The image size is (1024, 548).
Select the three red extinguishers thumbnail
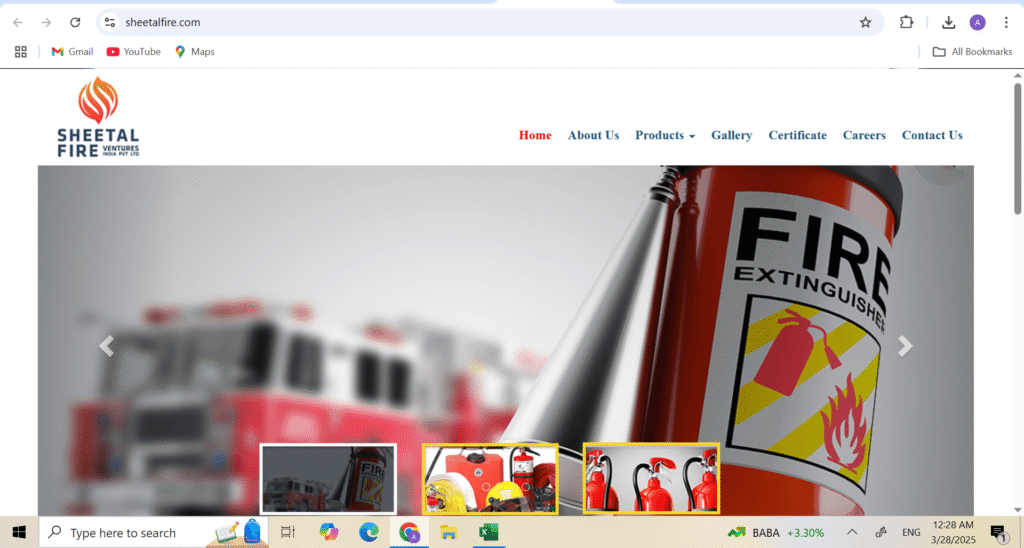pyautogui.click(x=651, y=478)
